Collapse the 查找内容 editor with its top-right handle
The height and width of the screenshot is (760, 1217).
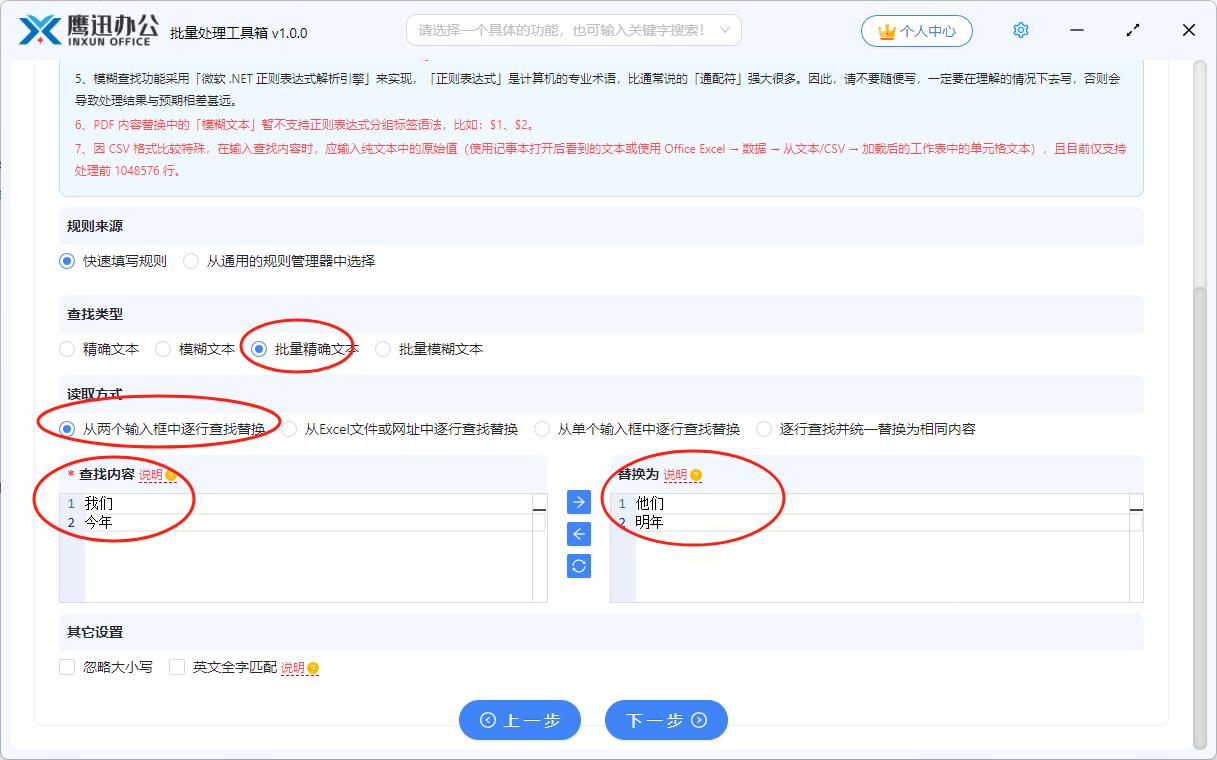(539, 508)
